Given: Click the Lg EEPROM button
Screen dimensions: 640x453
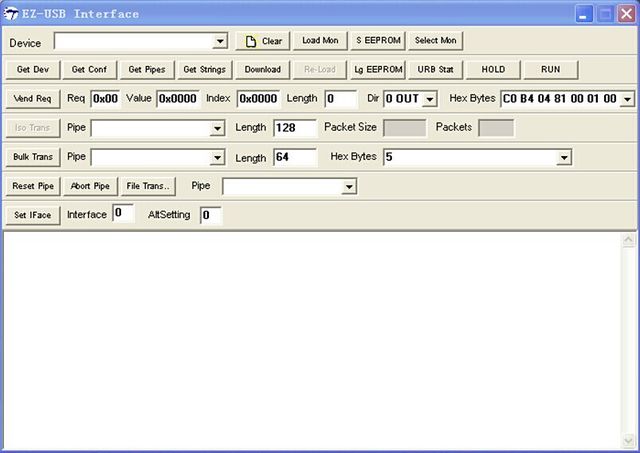Looking at the screenshot, I should click(x=378, y=70).
